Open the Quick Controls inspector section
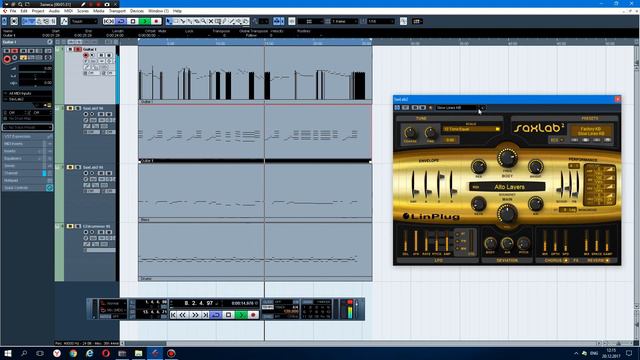The height and width of the screenshot is (360, 640). pyautogui.click(x=27, y=188)
